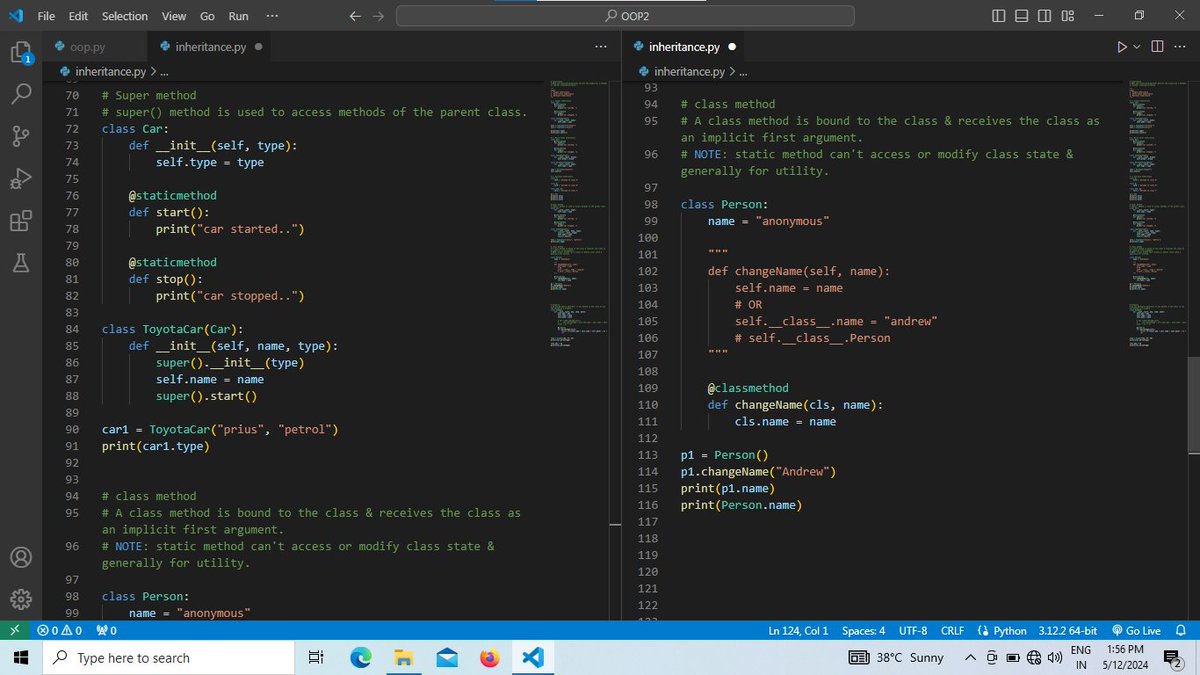Open Microsoft Edge from the taskbar
The height and width of the screenshot is (675, 1200).
[x=360, y=658]
